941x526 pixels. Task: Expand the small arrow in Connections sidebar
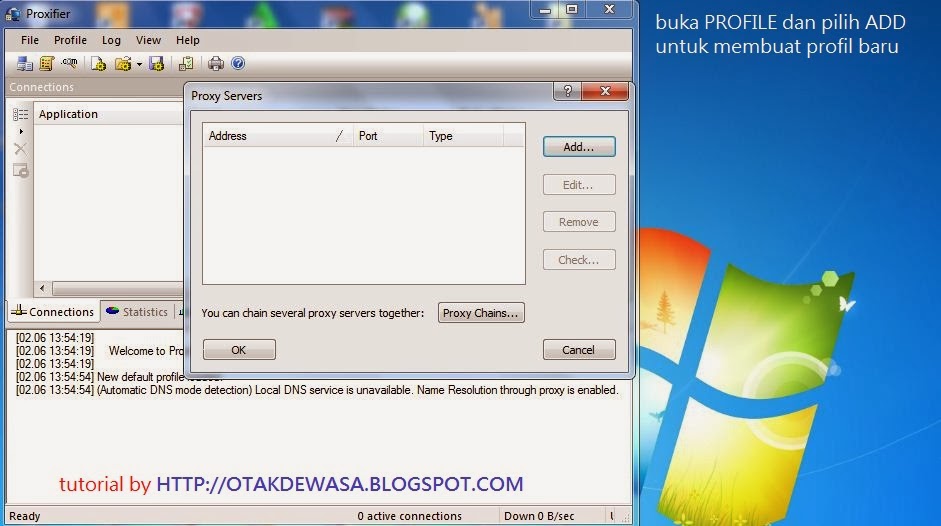pos(21,131)
